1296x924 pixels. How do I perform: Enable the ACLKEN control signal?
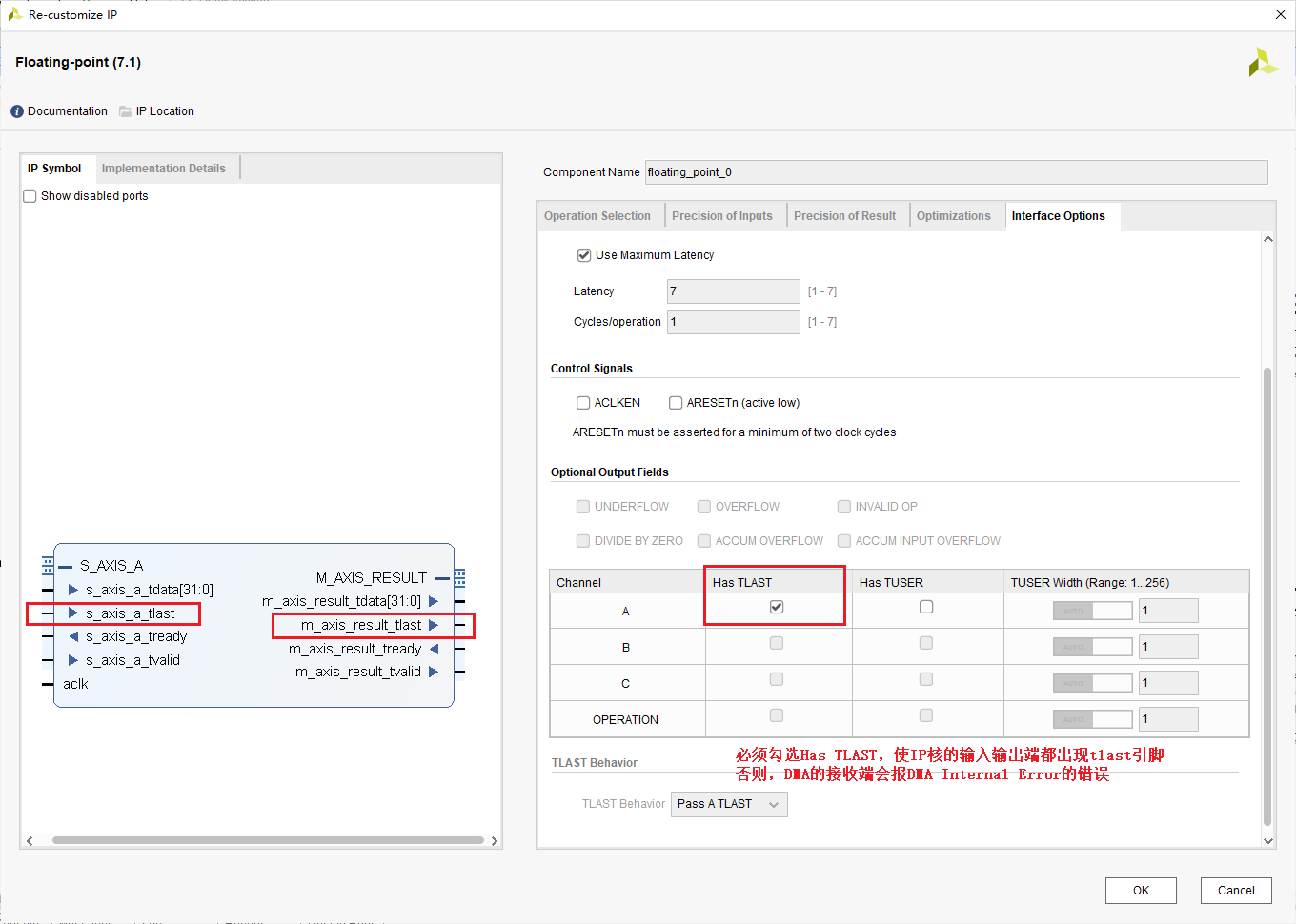click(x=583, y=402)
